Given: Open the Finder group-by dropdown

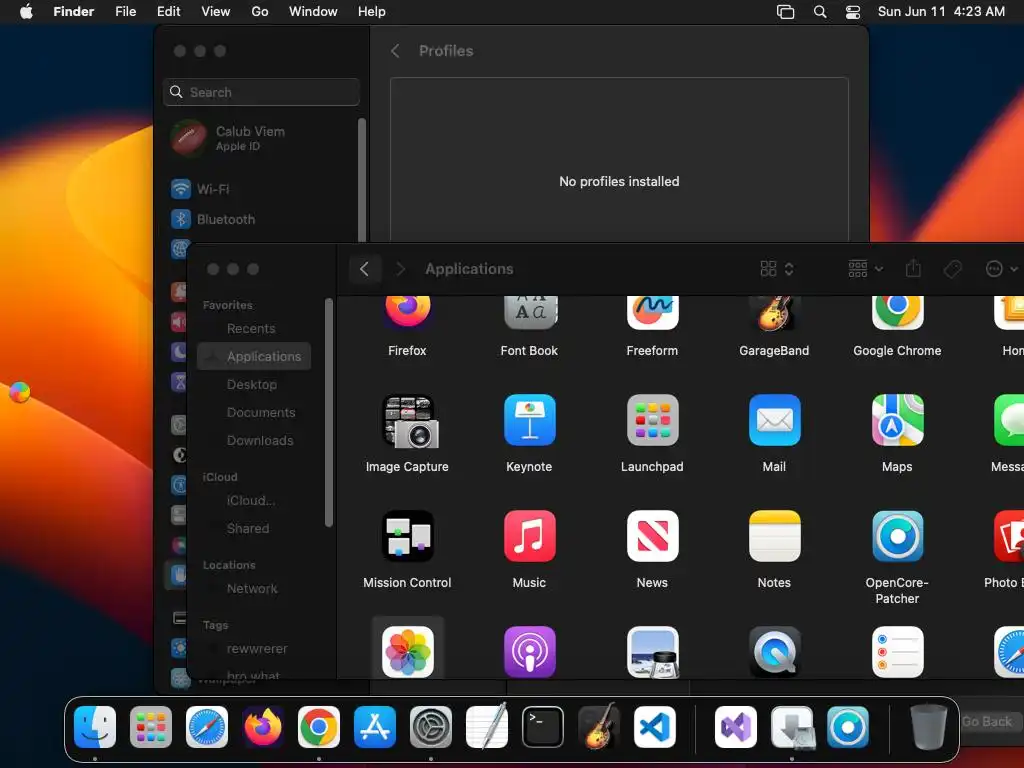Looking at the screenshot, I should [x=865, y=269].
